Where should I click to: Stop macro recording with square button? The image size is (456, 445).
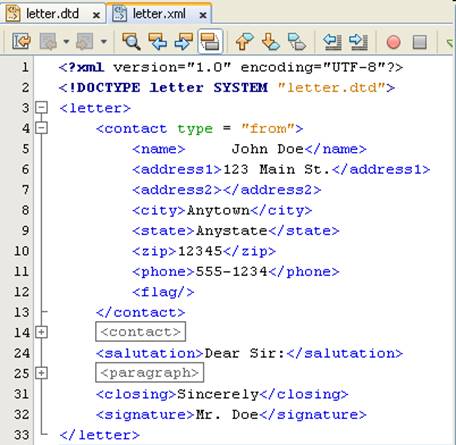[419, 42]
